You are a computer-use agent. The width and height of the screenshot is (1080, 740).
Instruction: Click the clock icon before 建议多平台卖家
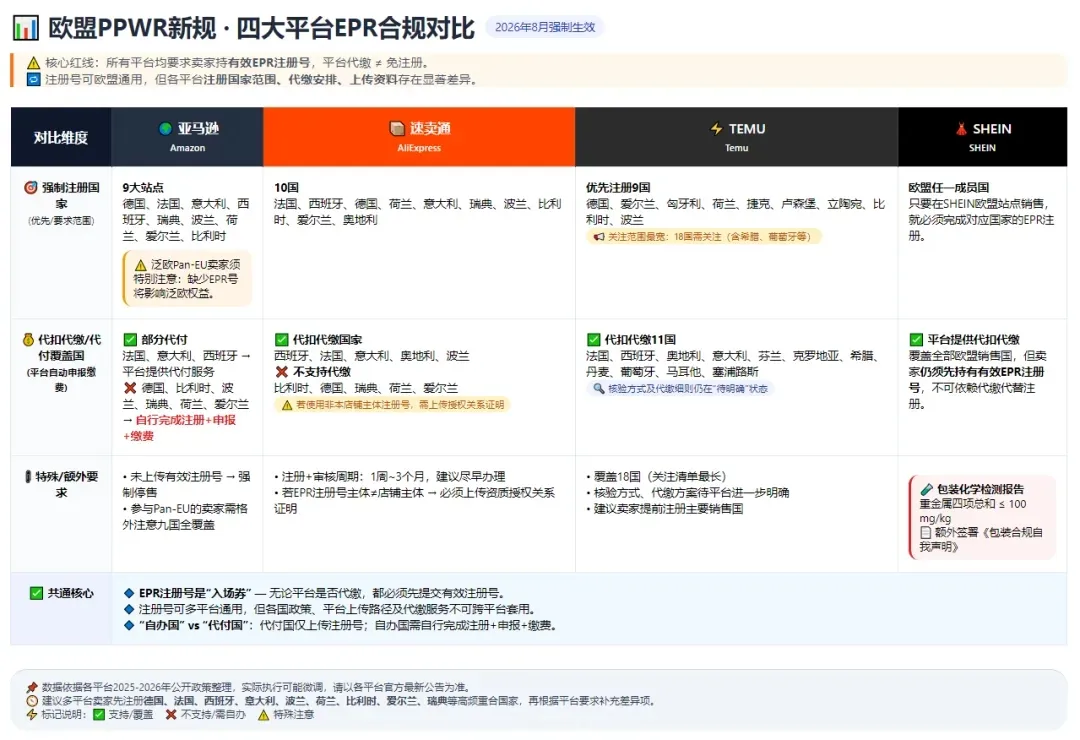tap(32, 701)
